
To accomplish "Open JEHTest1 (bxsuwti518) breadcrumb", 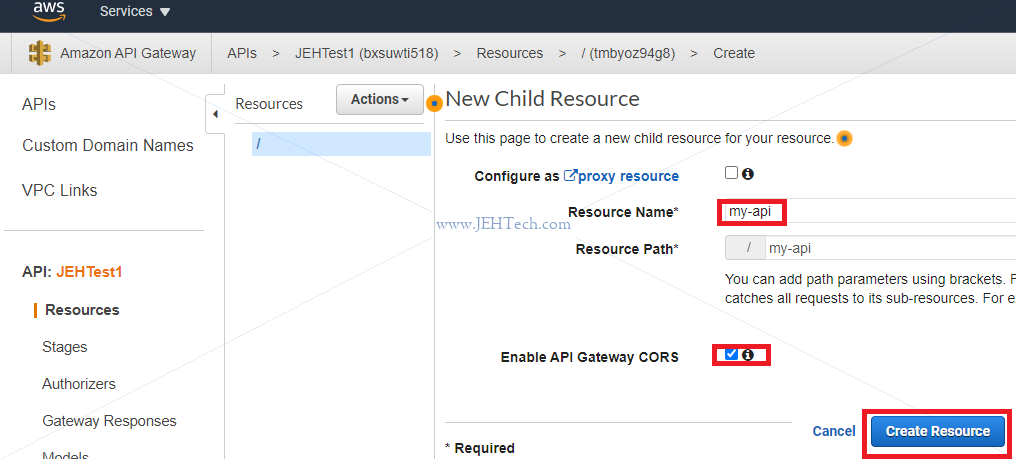I will [367, 53].
